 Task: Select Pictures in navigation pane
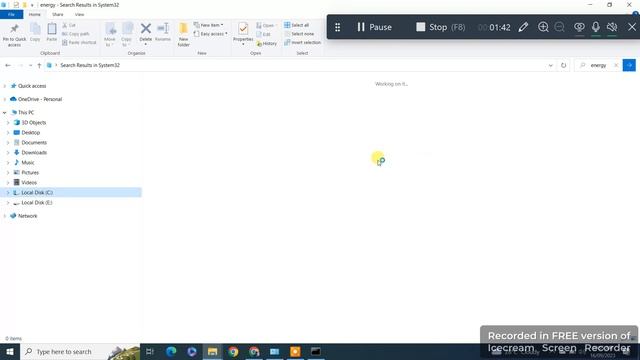(30, 173)
